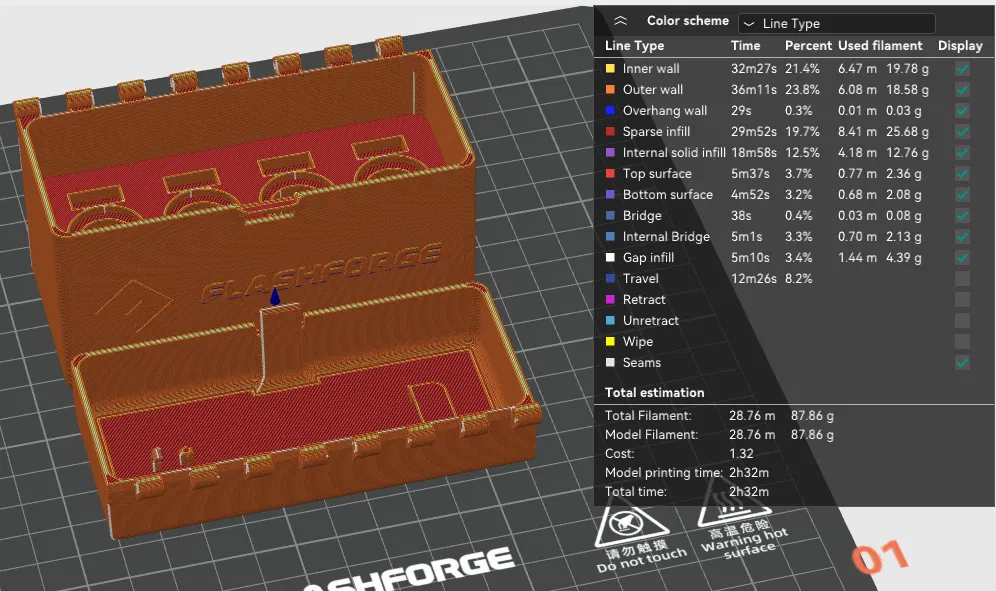Select the Top surface label
Viewport: 996px width, 591px height.
pyautogui.click(x=657, y=173)
